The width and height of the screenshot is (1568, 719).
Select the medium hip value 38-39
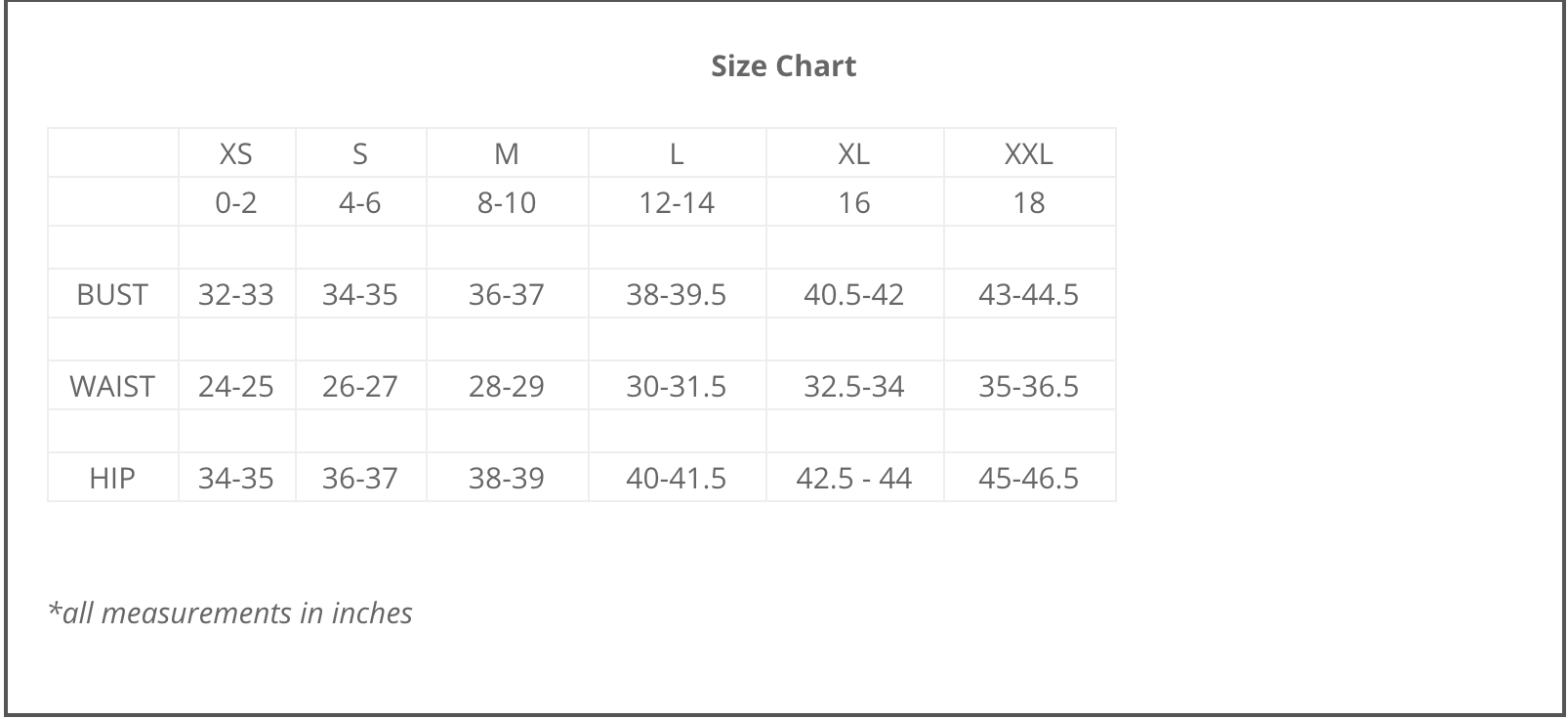point(506,478)
